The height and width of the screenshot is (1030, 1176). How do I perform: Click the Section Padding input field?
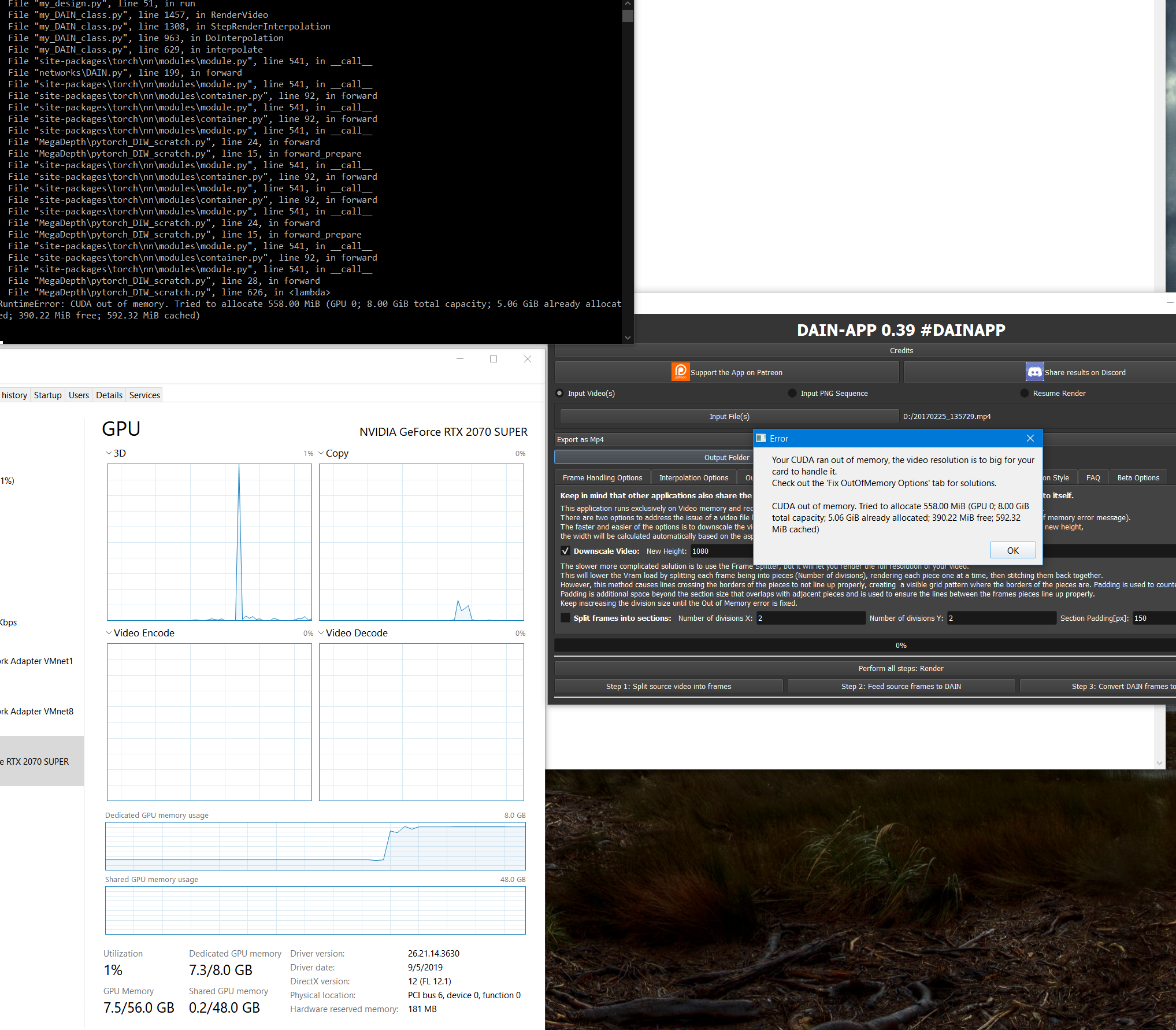coord(1154,618)
